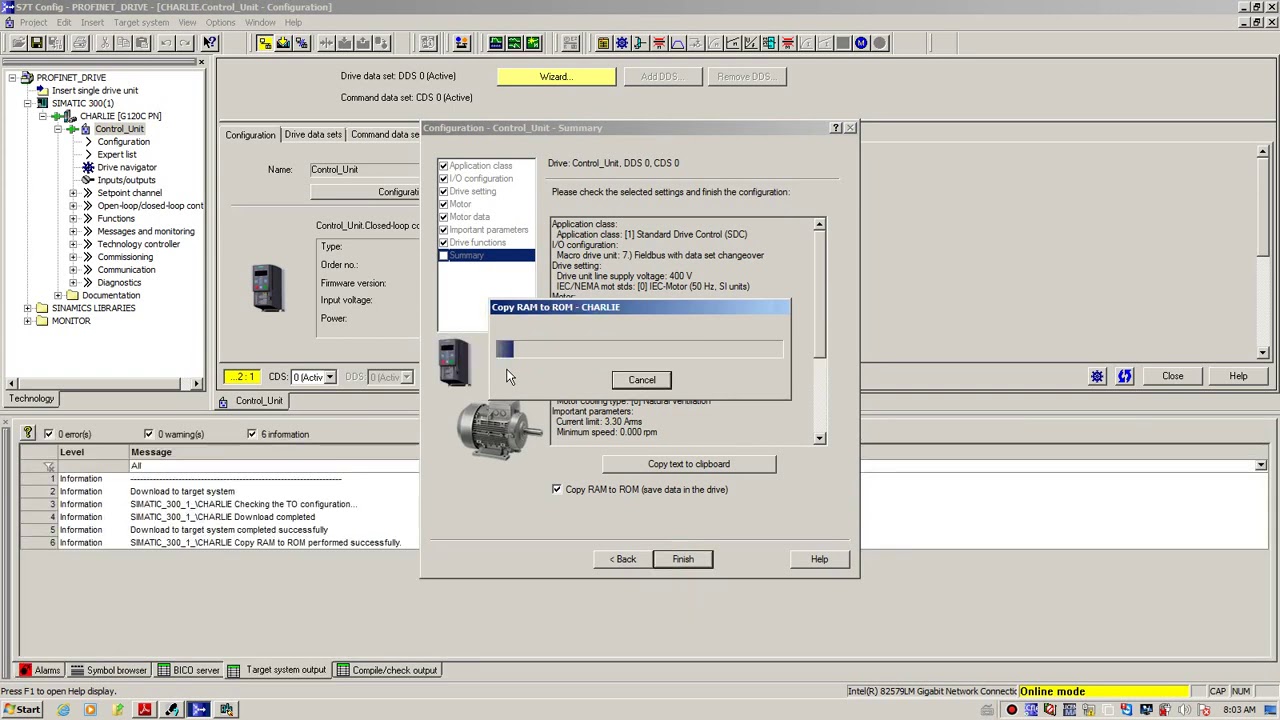This screenshot has height=720, width=1280.
Task: Switch to Compile/check output tab
Action: (387, 670)
